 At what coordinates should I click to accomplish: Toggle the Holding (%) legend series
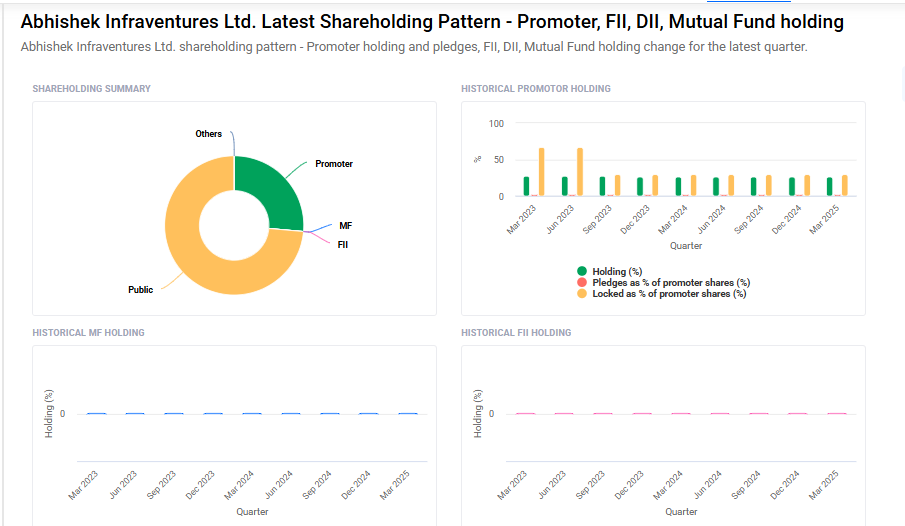609,271
